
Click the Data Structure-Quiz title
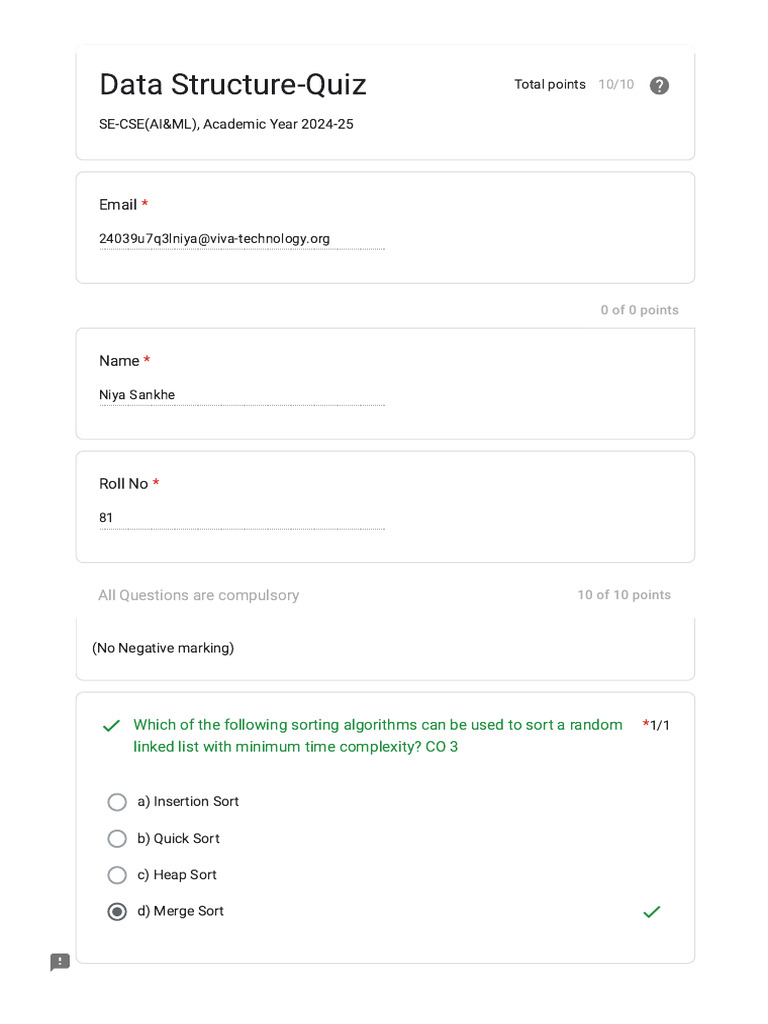233,85
